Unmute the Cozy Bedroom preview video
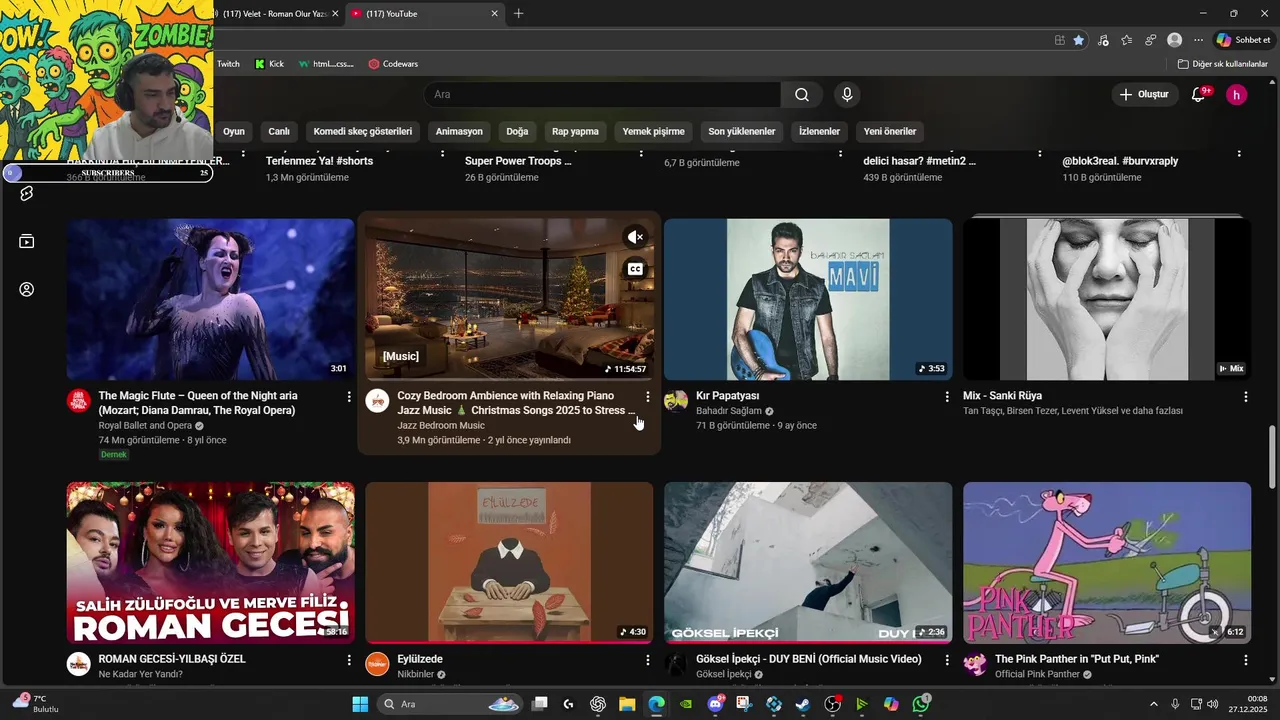 coord(635,237)
